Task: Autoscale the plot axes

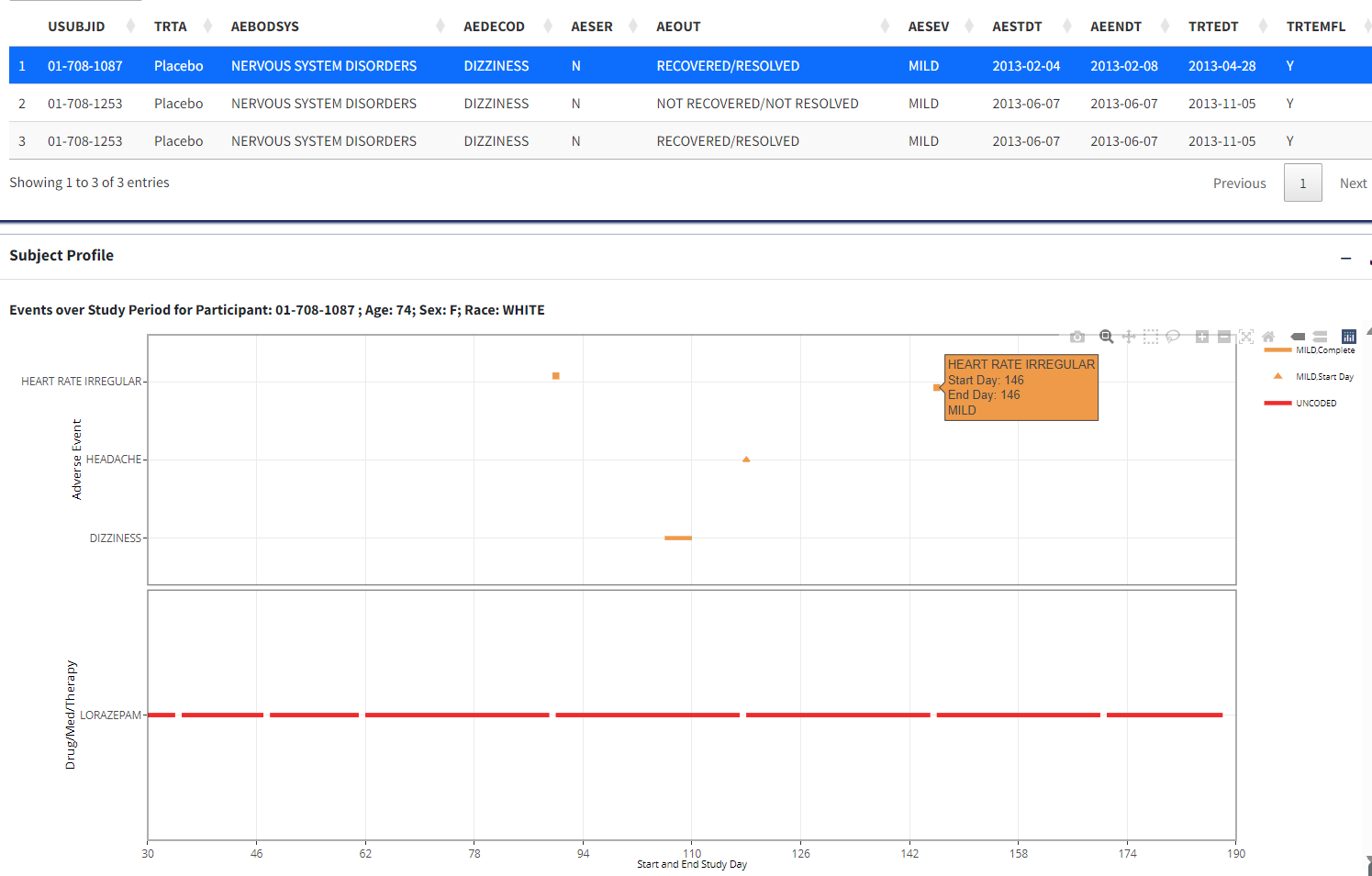Action: (x=1246, y=337)
